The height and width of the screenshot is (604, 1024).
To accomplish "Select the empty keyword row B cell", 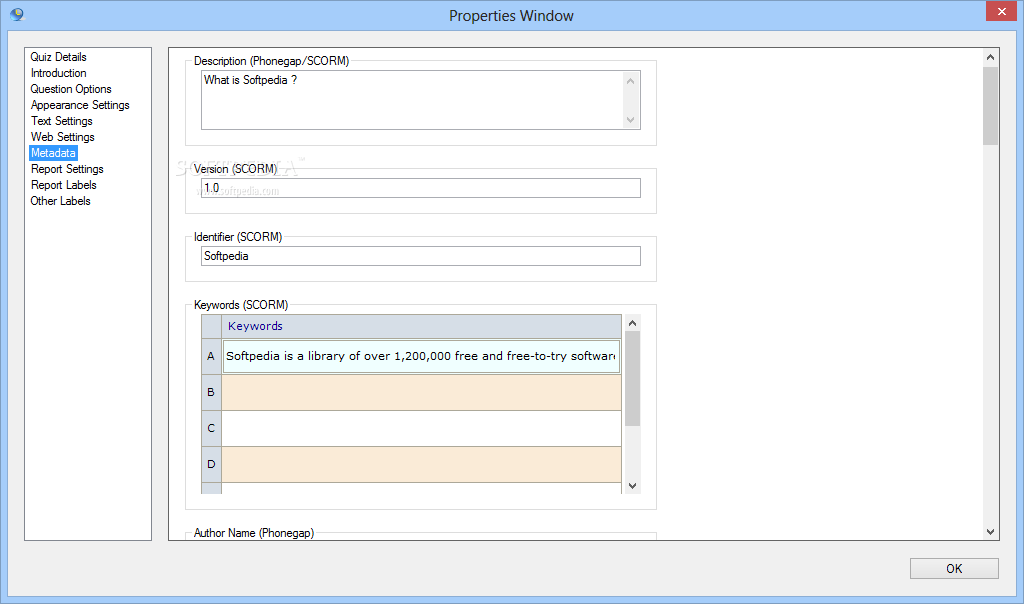I will point(420,392).
